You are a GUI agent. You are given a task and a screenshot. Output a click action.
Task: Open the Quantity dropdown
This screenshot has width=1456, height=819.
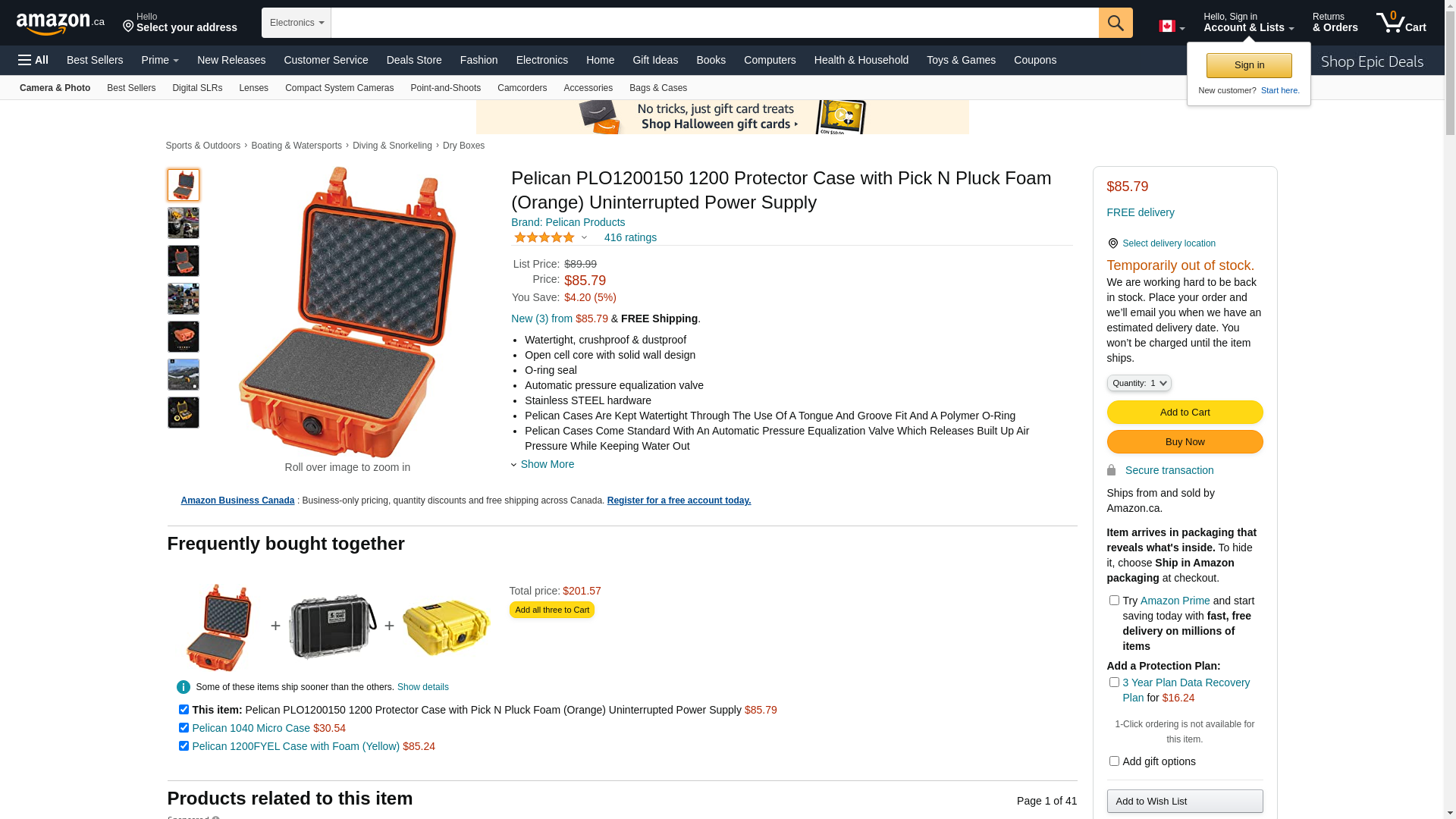pos(1139,383)
